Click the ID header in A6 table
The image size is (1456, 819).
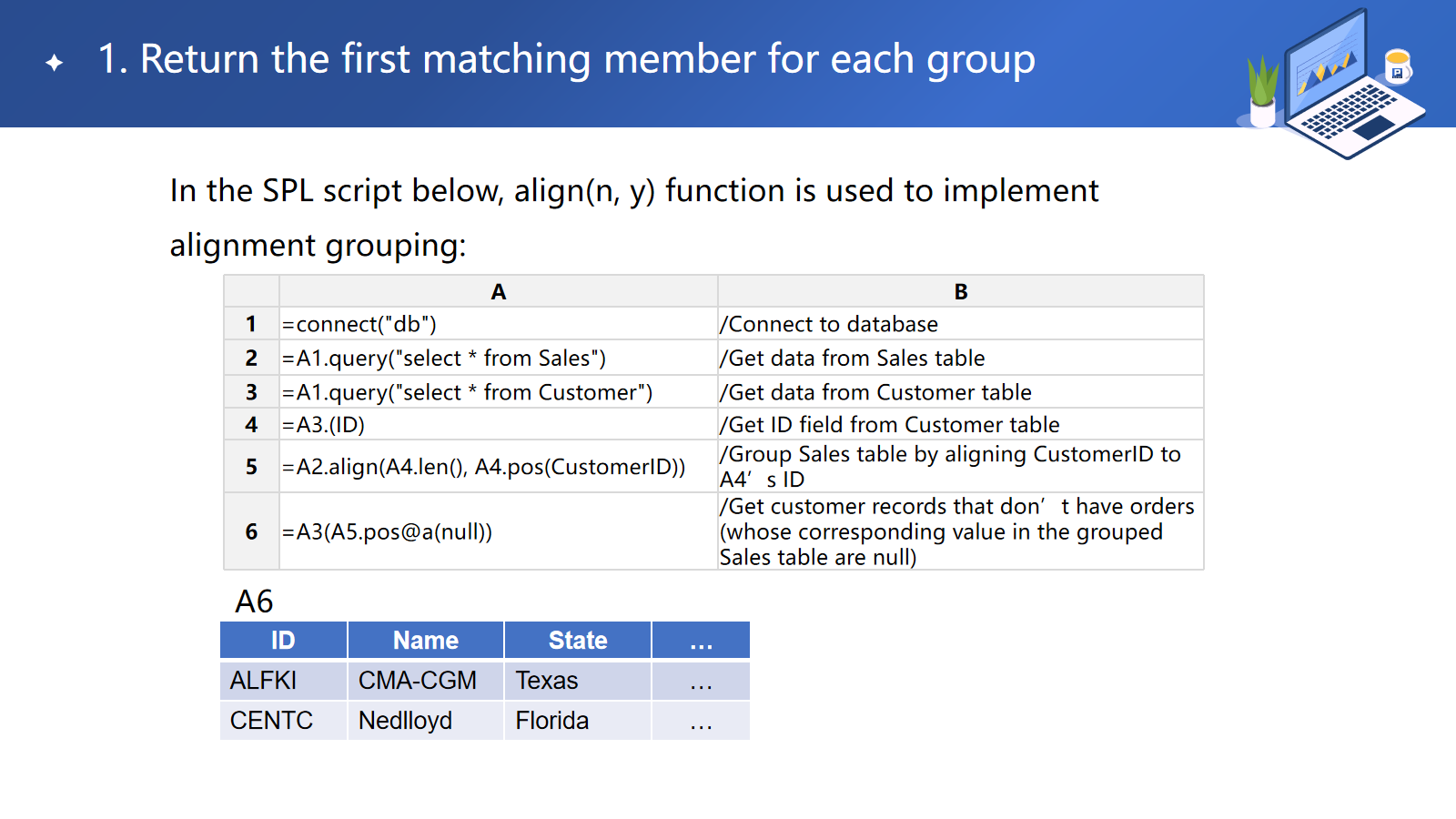283,641
